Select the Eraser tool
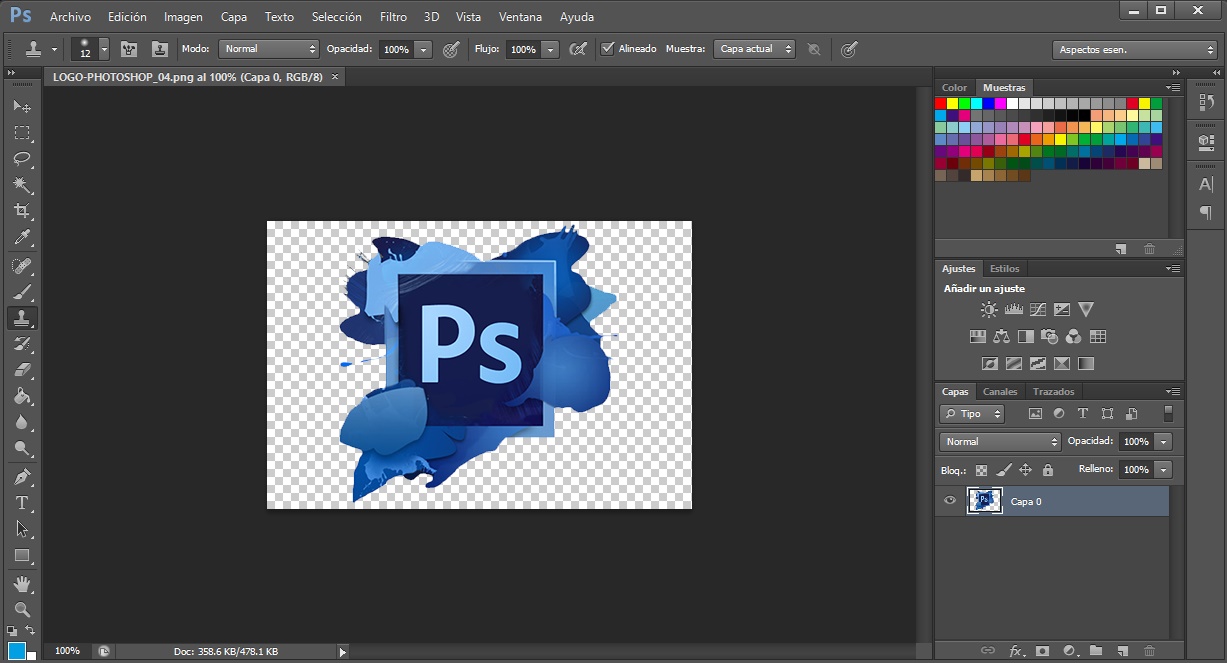 click(x=22, y=370)
